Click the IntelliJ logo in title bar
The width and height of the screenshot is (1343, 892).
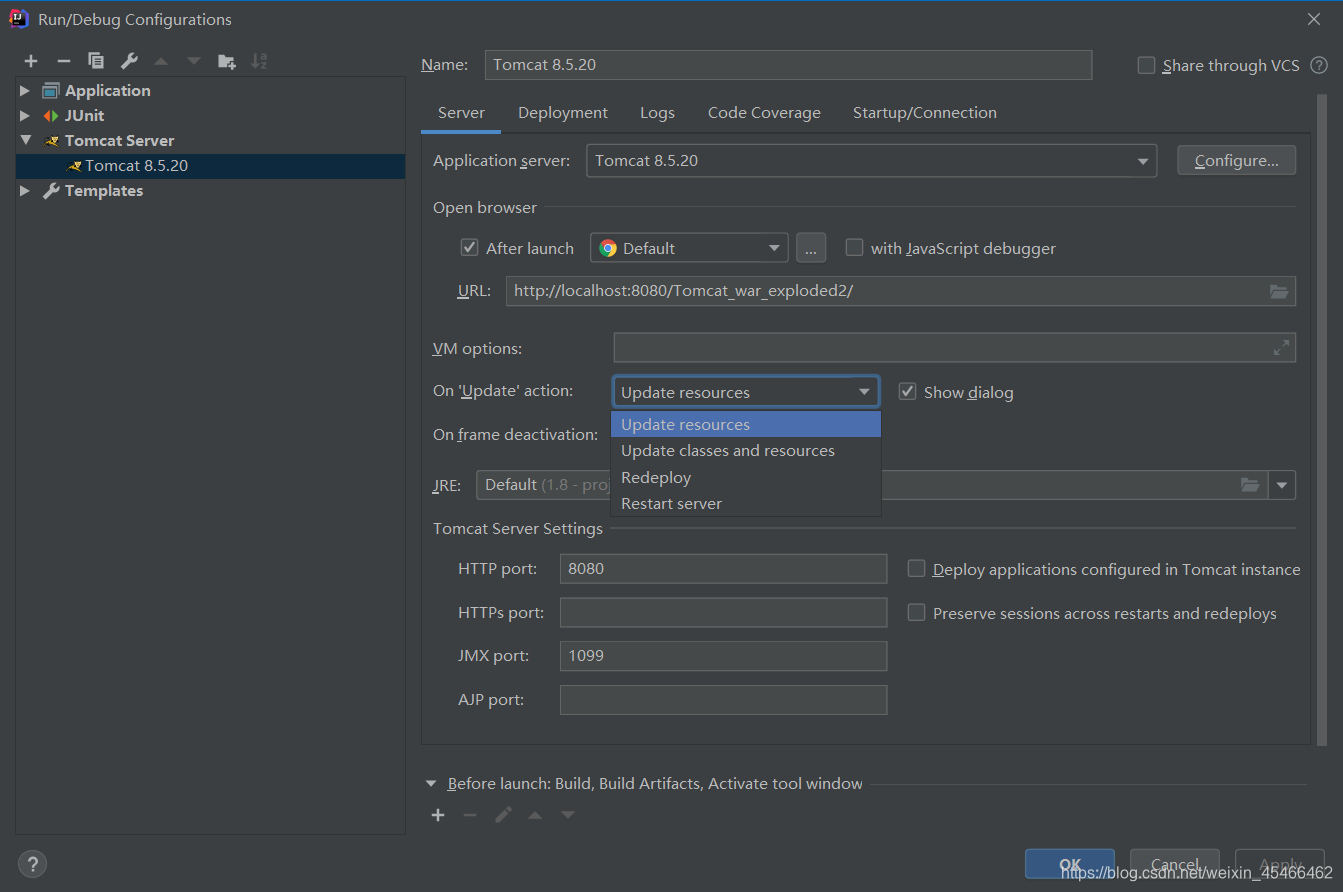coord(18,18)
